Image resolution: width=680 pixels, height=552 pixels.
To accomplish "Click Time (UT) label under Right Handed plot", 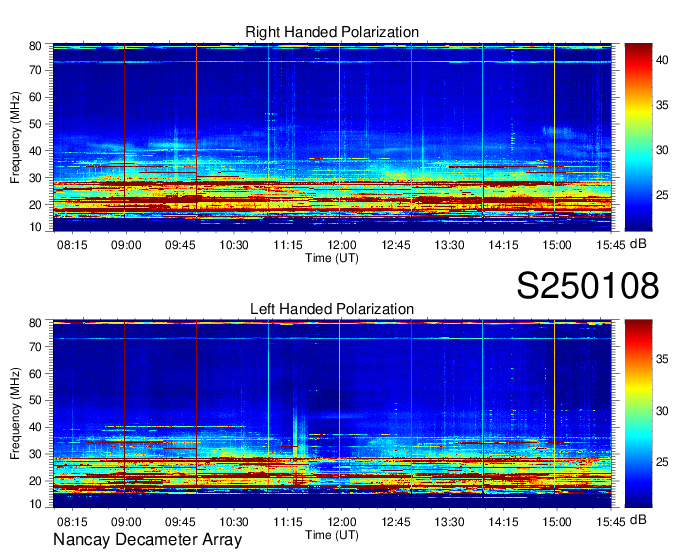I will tap(332, 258).
